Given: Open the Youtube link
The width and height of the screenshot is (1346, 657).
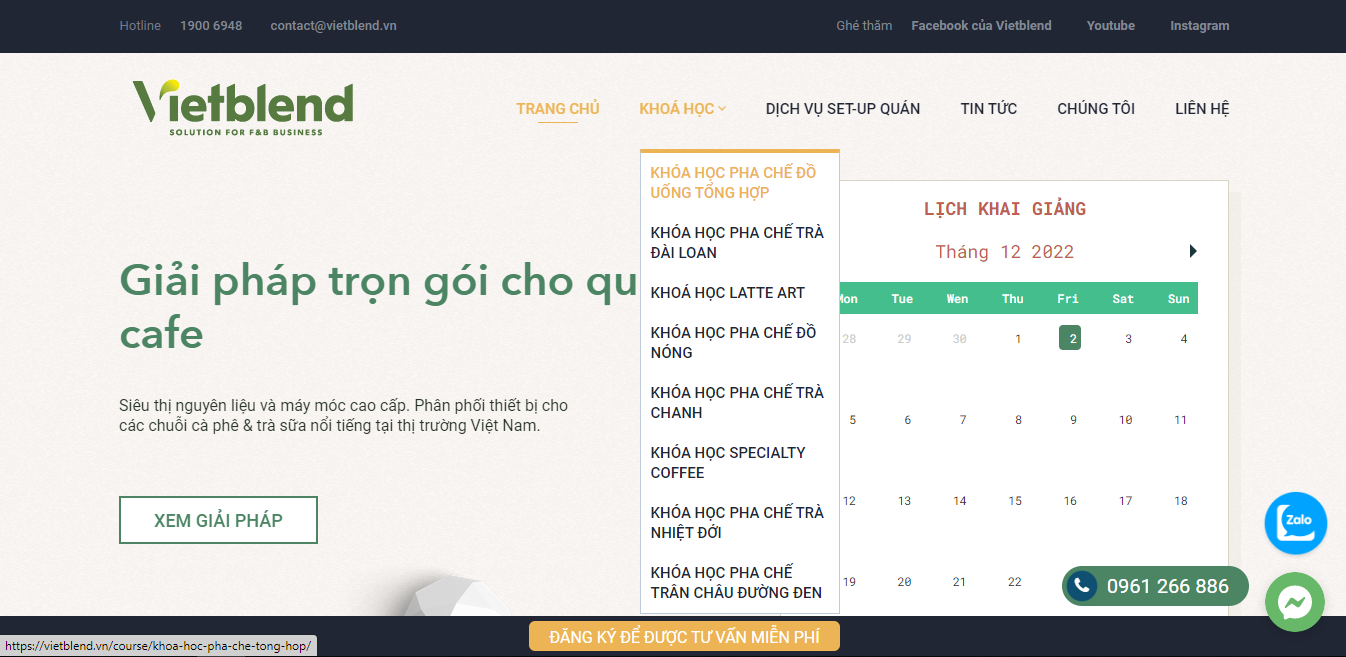Looking at the screenshot, I should (1111, 26).
